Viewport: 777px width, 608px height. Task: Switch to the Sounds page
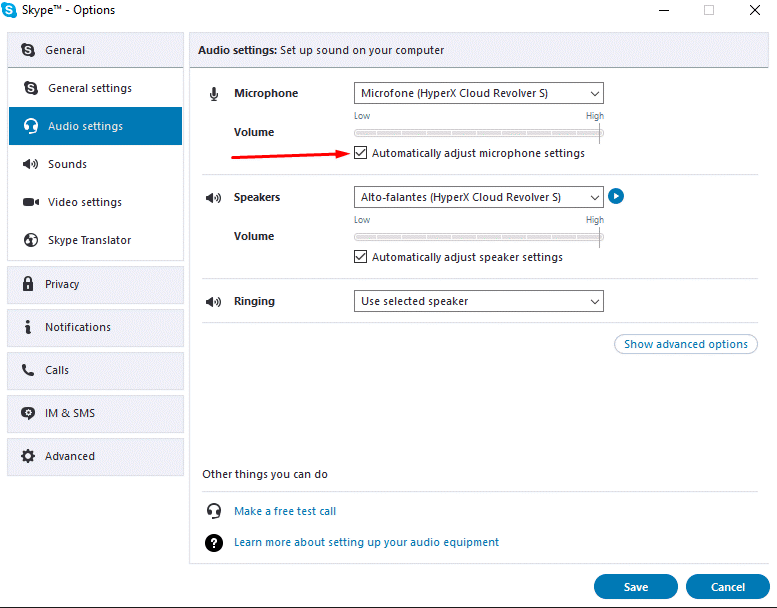pyautogui.click(x=95, y=164)
